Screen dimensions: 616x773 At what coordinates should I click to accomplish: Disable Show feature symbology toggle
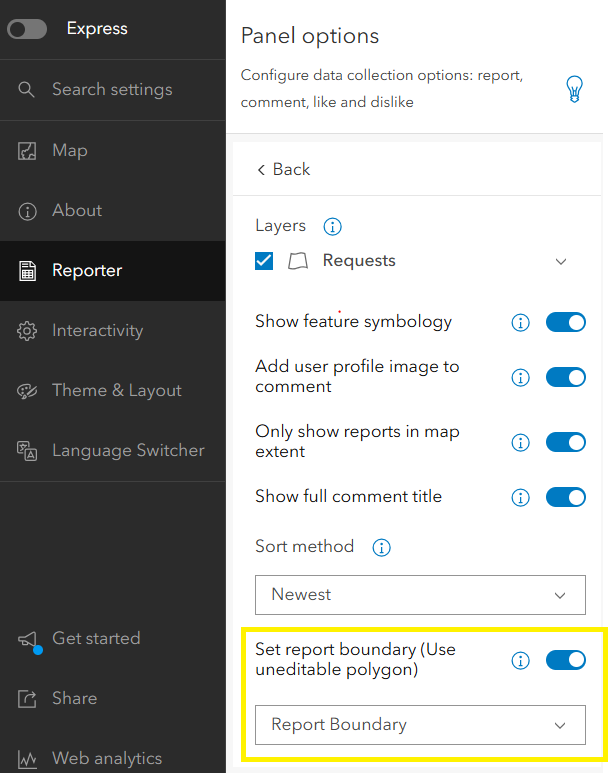[x=565, y=322]
